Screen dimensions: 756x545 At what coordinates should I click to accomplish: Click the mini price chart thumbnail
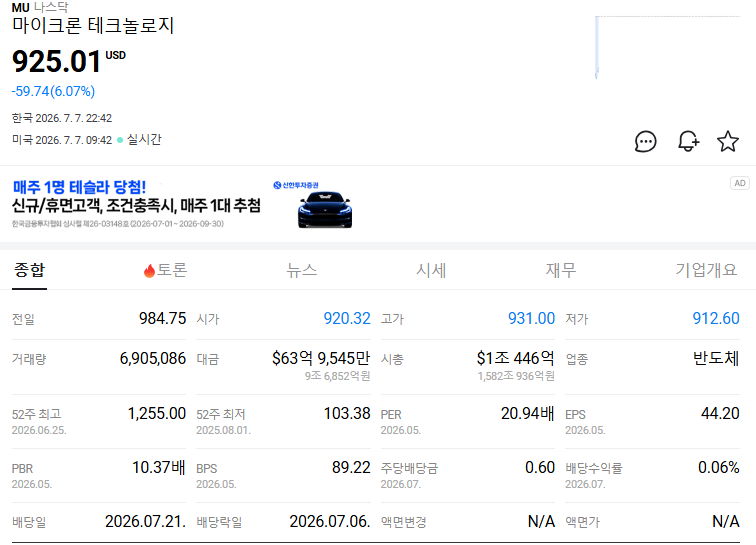pos(667,47)
